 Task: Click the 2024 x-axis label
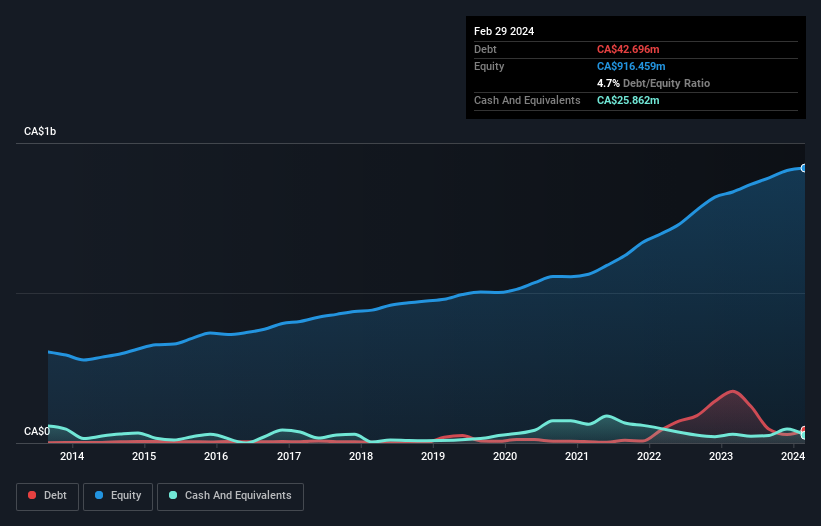click(x=793, y=456)
